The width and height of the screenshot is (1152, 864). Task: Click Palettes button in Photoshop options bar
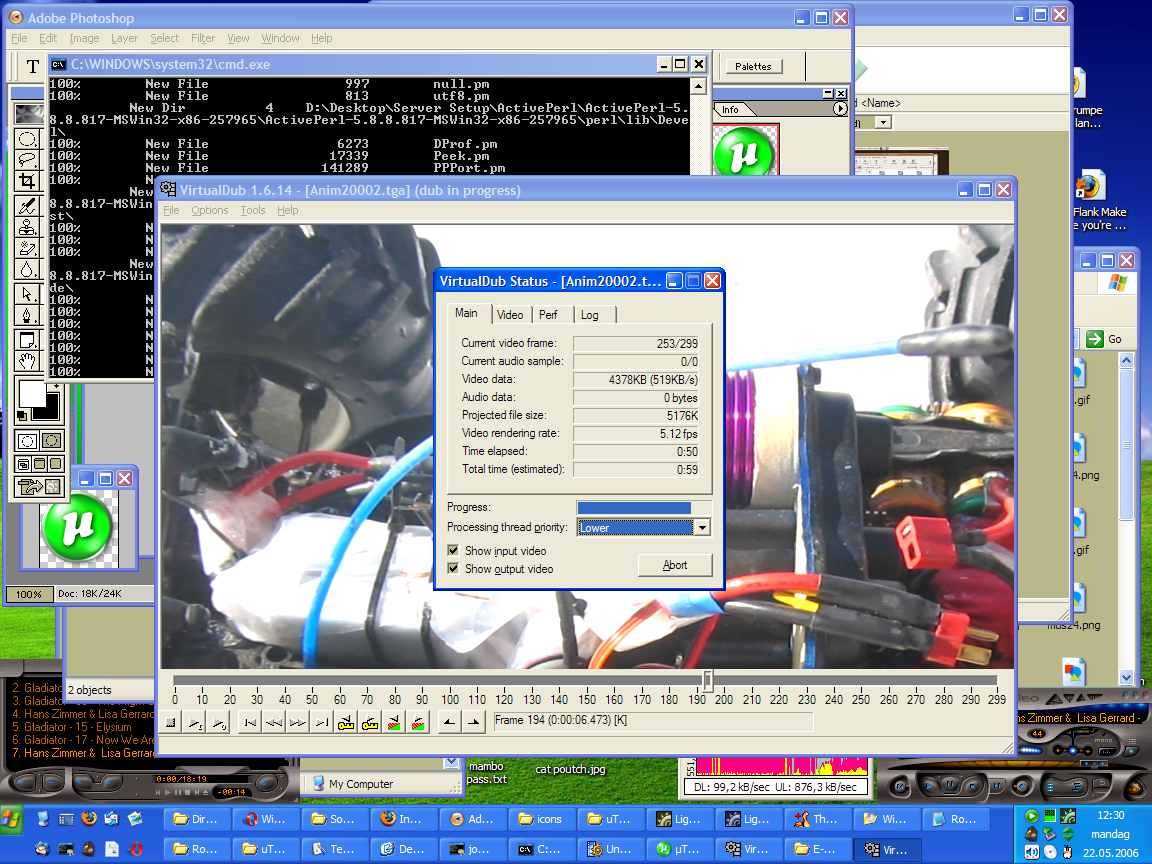click(753, 66)
